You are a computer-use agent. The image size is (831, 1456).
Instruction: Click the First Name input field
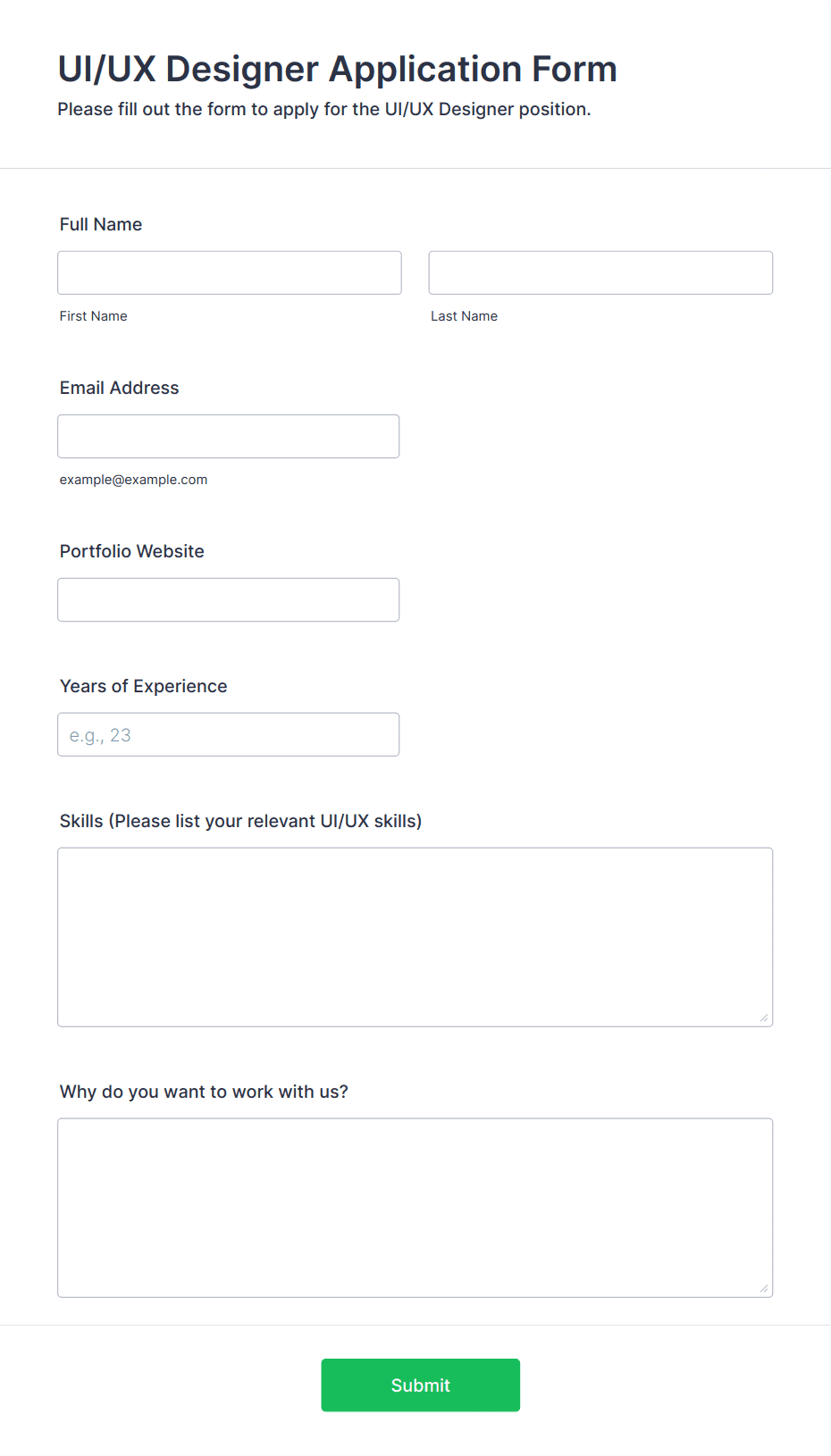pyautogui.click(x=230, y=272)
